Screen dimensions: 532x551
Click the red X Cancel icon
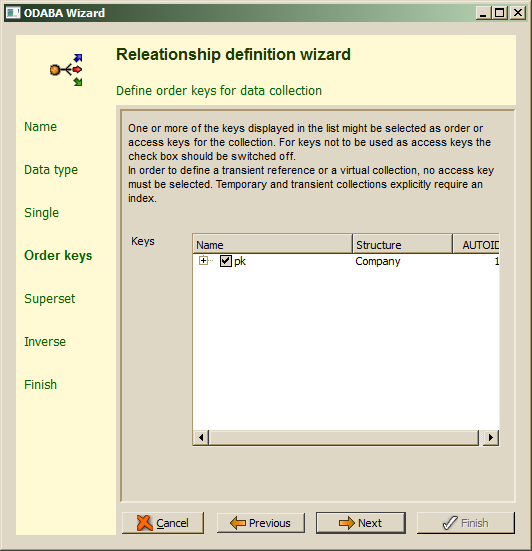click(x=144, y=523)
